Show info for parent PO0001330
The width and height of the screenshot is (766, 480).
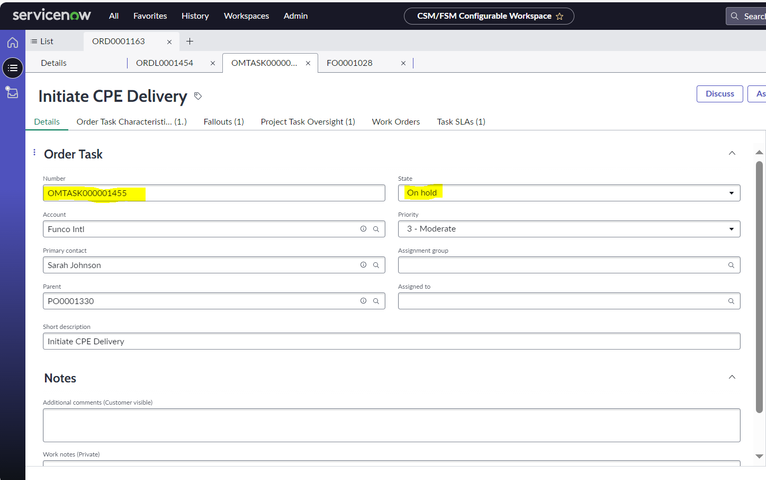pos(363,301)
